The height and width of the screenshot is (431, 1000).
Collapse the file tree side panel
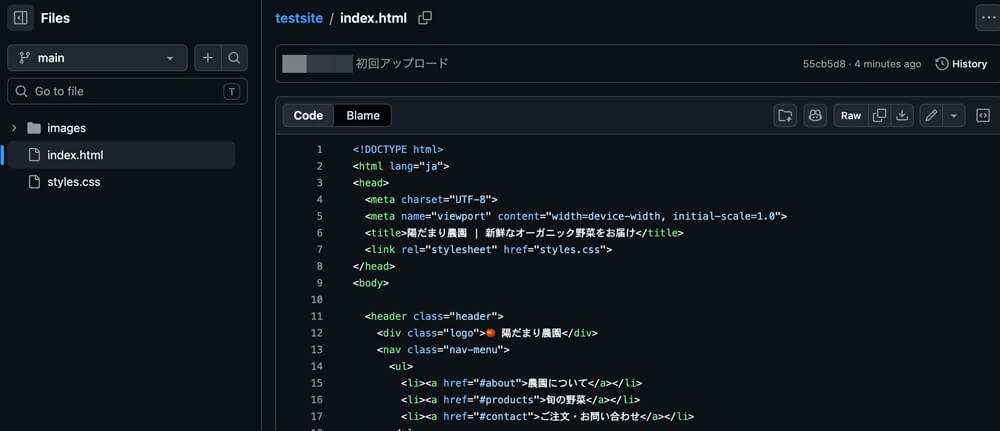(x=20, y=18)
